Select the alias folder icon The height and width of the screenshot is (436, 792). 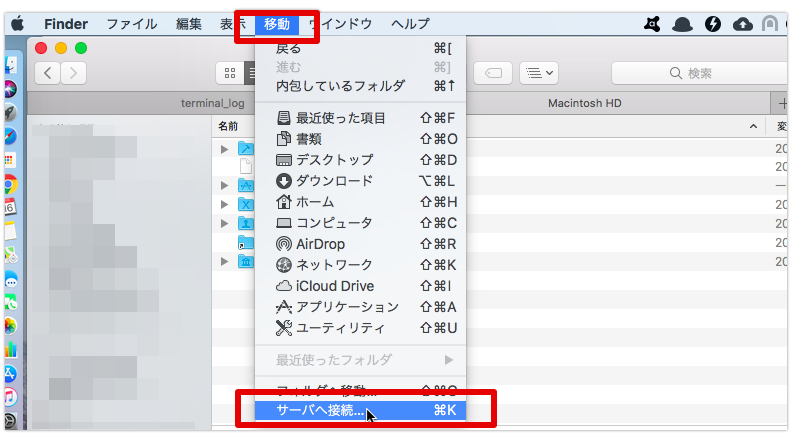click(246, 243)
